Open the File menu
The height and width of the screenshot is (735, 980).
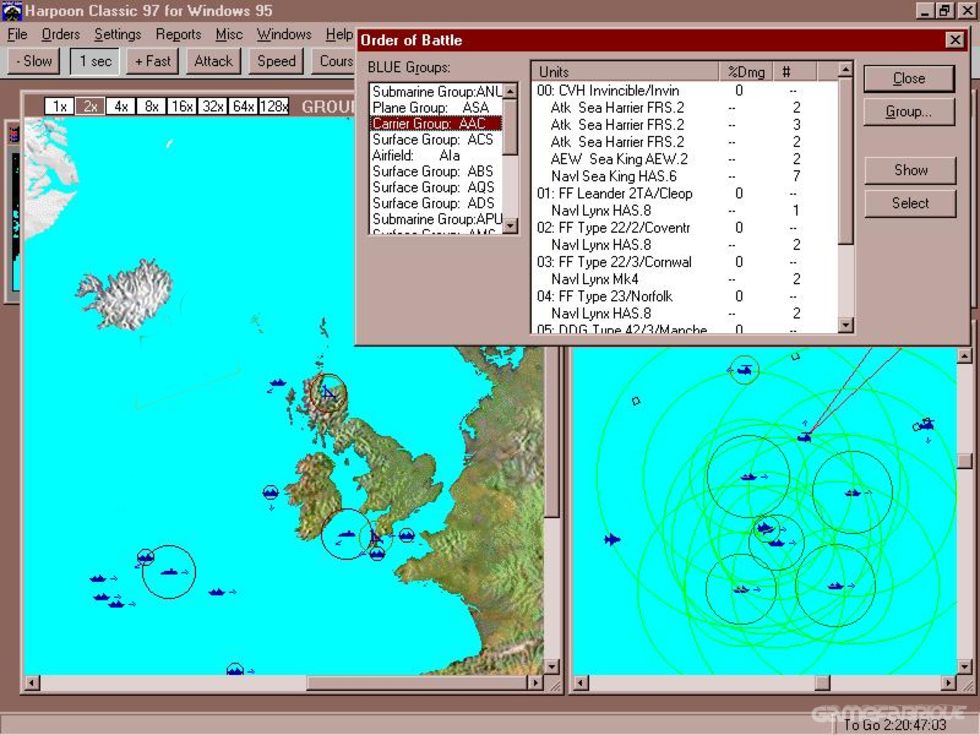pos(17,34)
